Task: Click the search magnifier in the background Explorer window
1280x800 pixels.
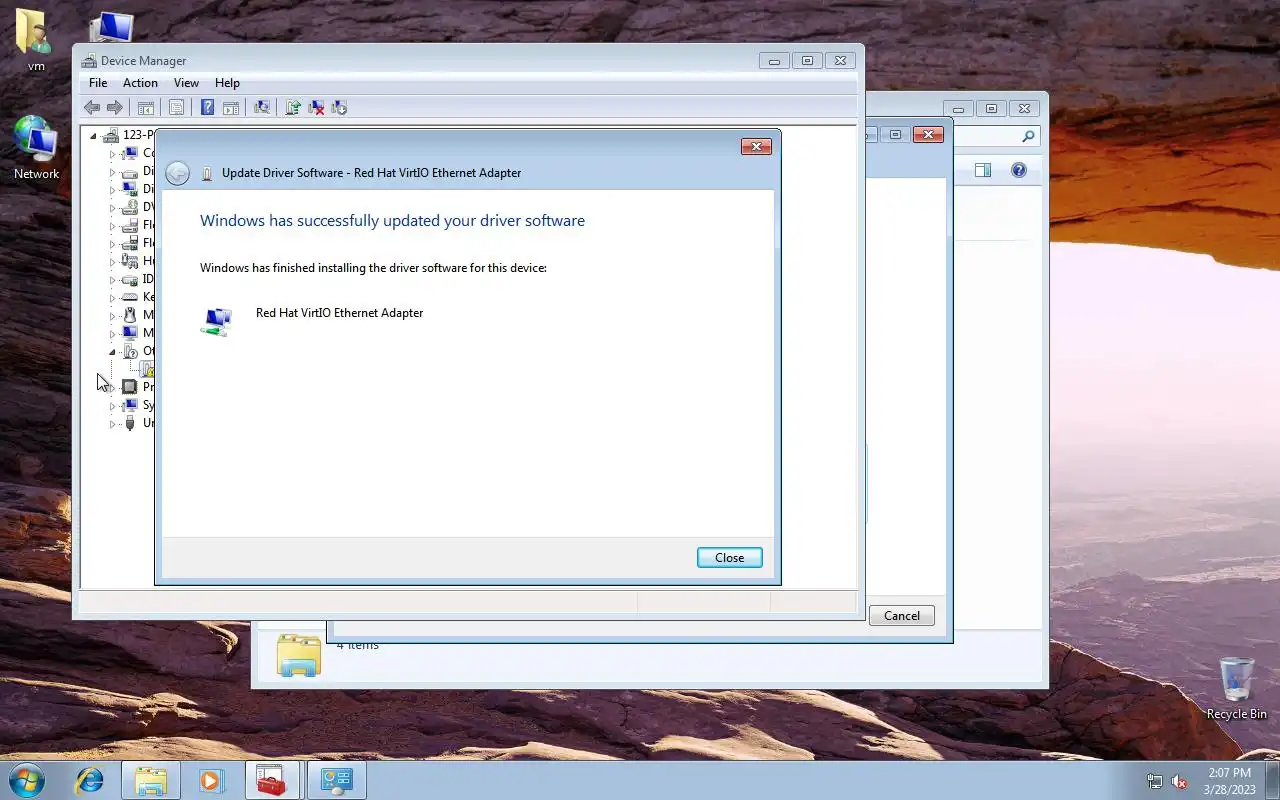Action: 1028,136
